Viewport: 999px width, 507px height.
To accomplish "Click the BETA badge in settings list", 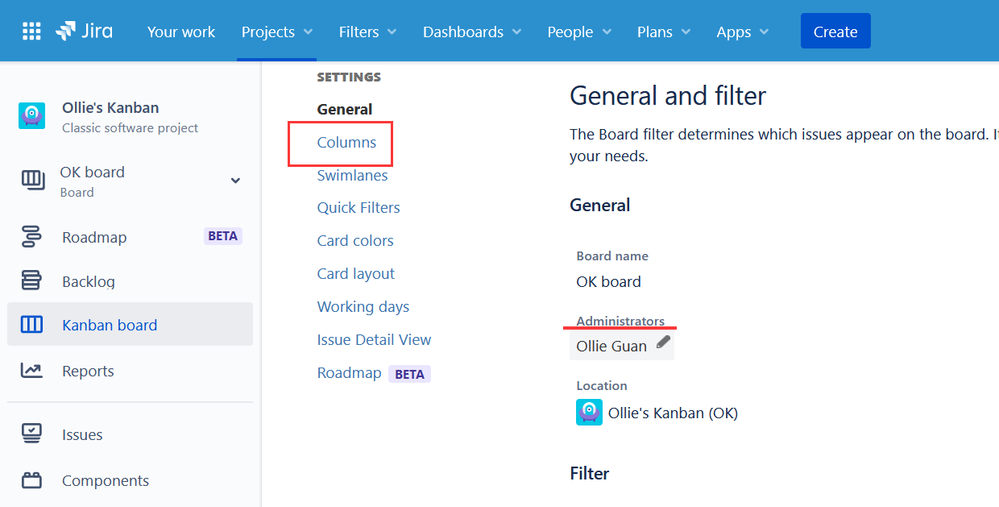I will (410, 374).
